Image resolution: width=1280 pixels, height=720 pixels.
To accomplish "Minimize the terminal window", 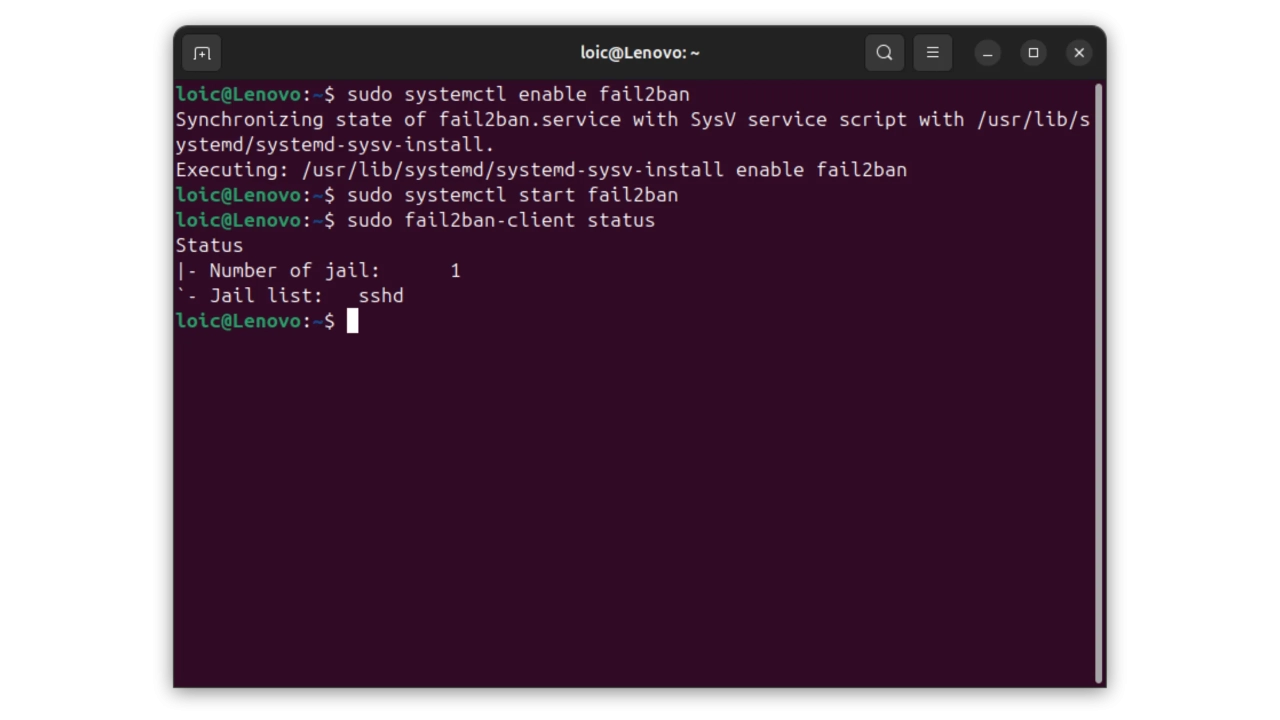I will (x=987, y=53).
